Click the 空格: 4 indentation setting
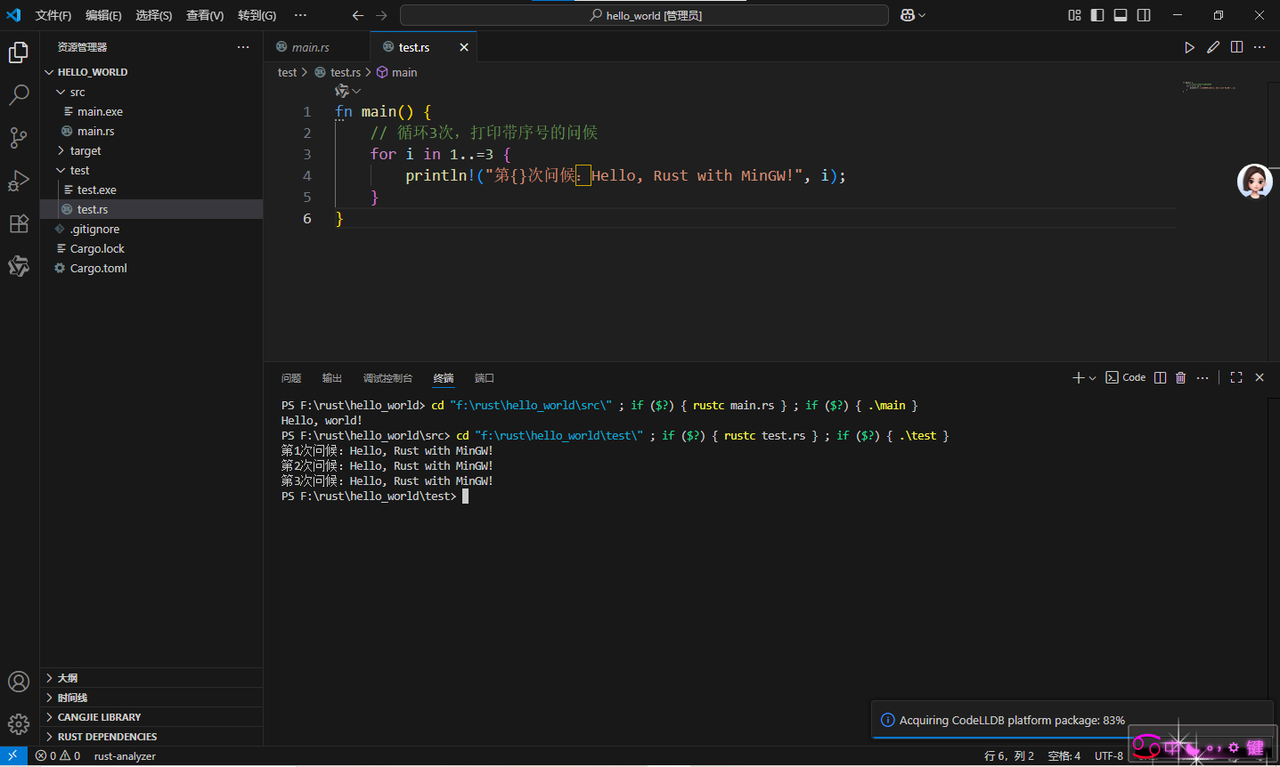The height and width of the screenshot is (767, 1280). pyautogui.click(x=1064, y=756)
